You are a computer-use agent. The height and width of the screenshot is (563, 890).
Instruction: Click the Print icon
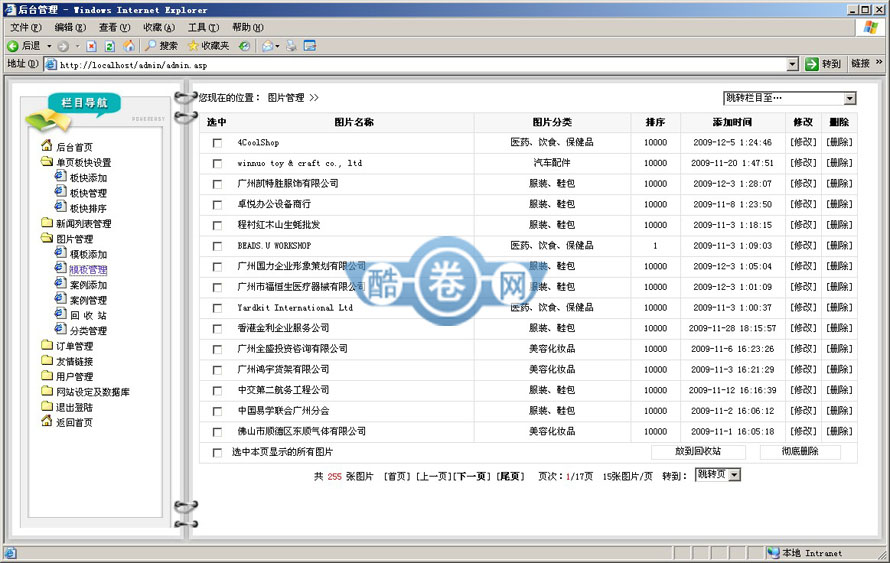tap(291, 46)
